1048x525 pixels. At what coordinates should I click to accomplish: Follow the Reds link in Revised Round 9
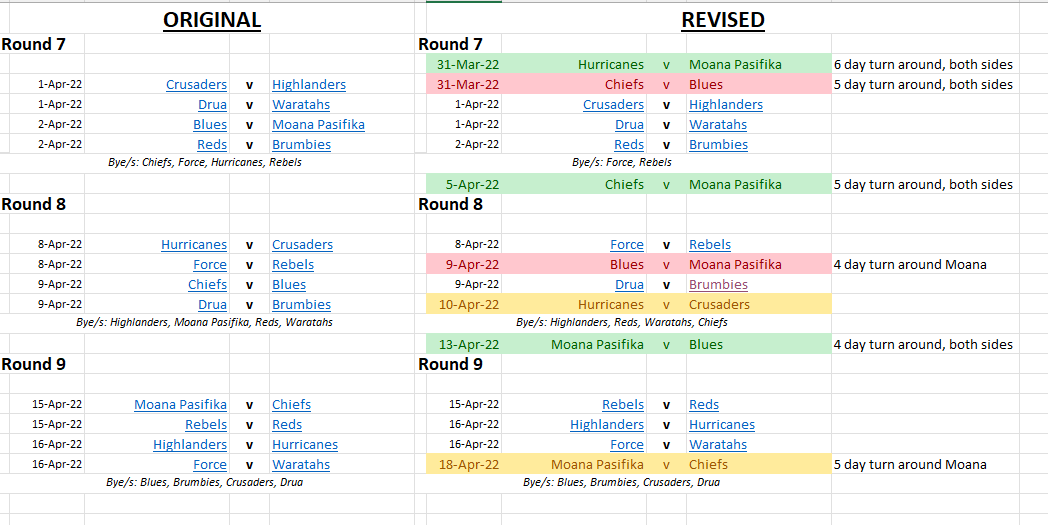point(704,405)
